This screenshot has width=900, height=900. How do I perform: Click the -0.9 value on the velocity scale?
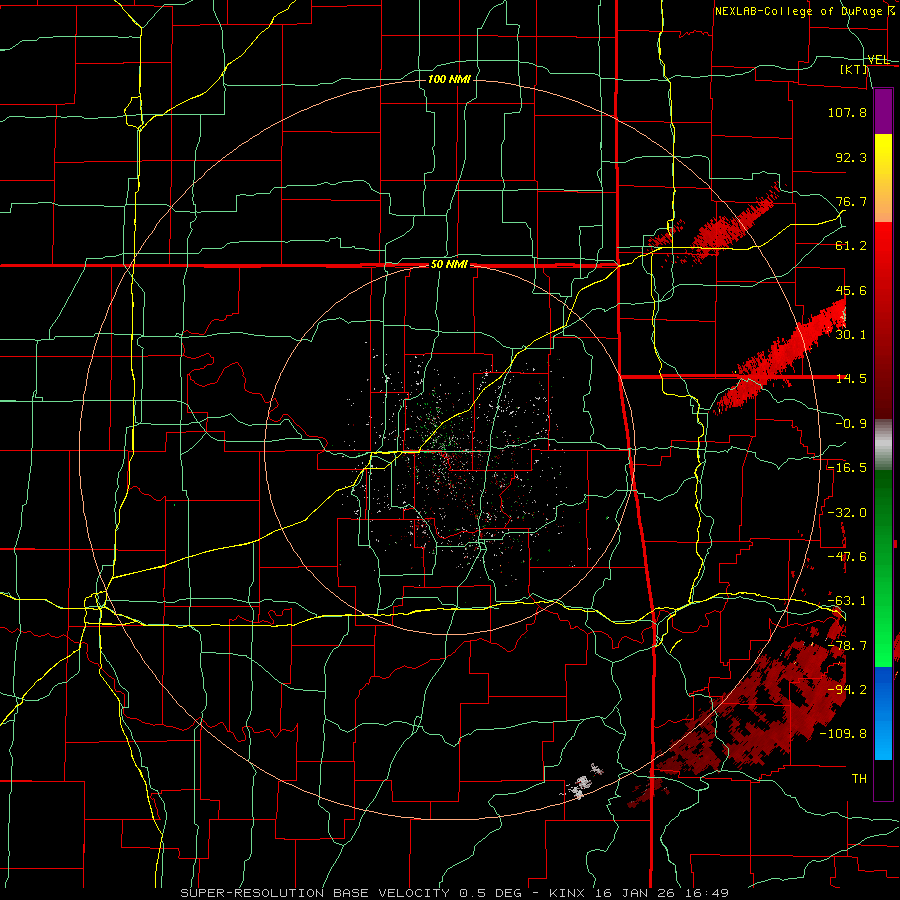pos(851,424)
